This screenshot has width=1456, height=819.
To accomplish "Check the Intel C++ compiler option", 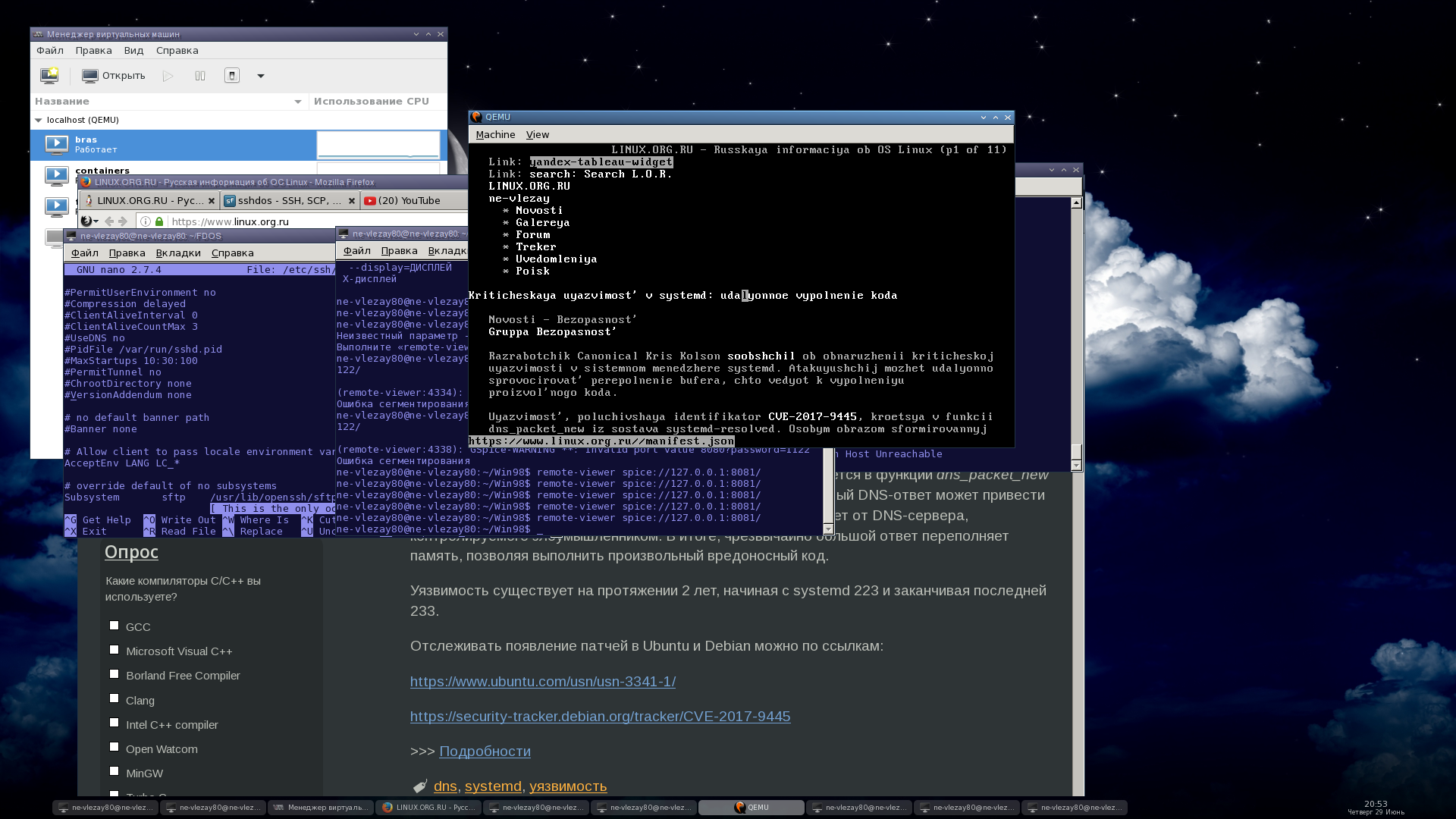I will click(114, 723).
